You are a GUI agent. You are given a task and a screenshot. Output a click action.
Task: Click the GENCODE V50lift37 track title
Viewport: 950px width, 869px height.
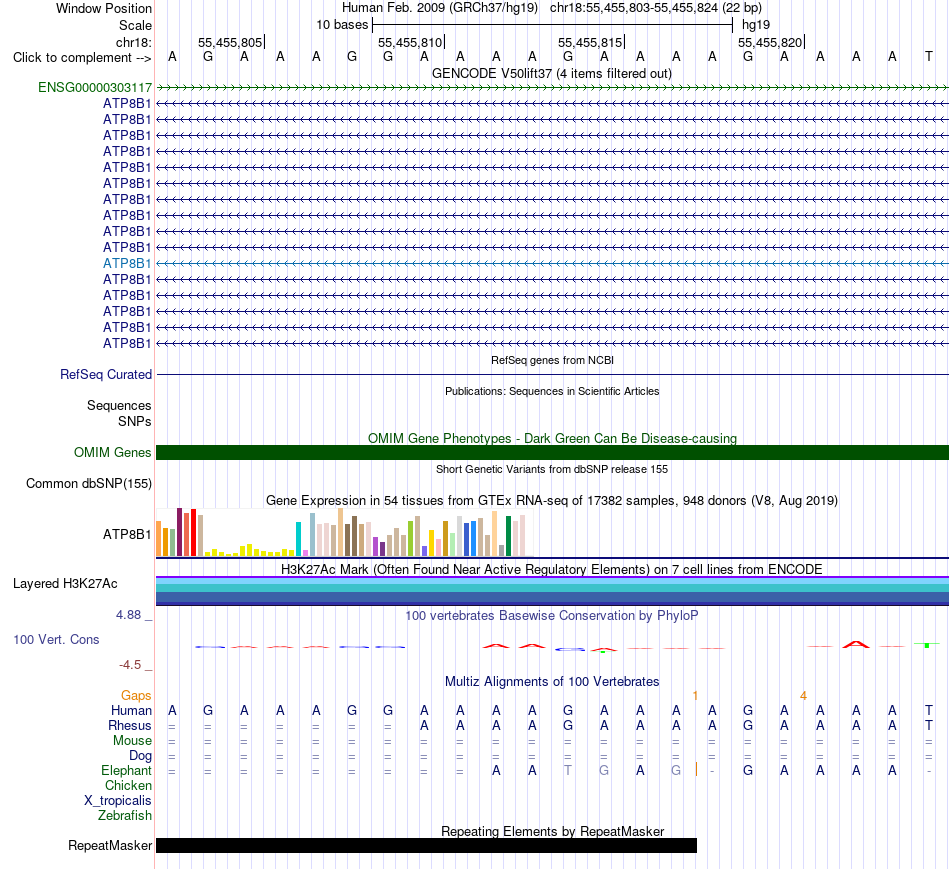point(551,73)
